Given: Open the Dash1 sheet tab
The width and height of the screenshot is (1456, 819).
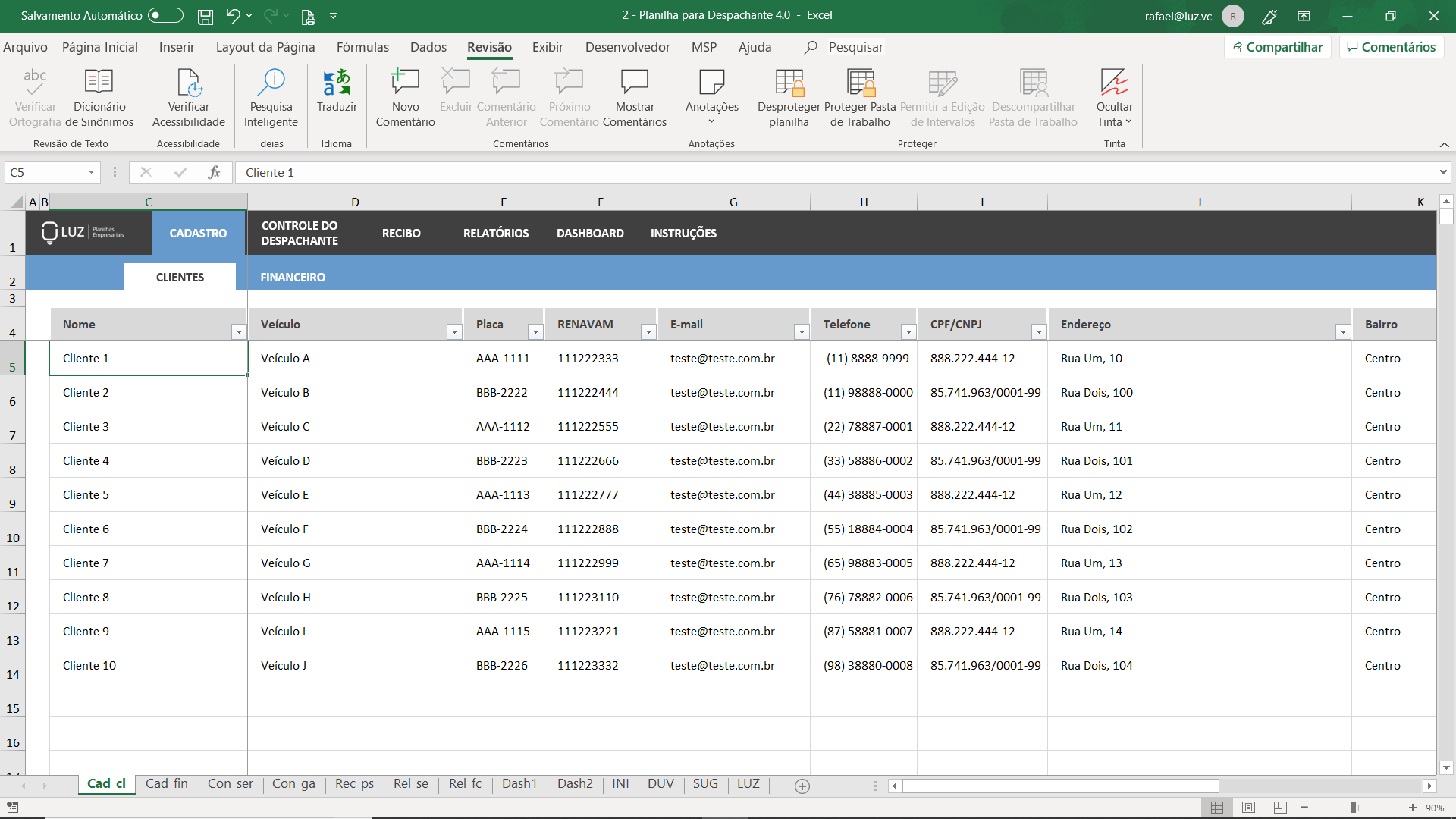Looking at the screenshot, I should (x=519, y=784).
